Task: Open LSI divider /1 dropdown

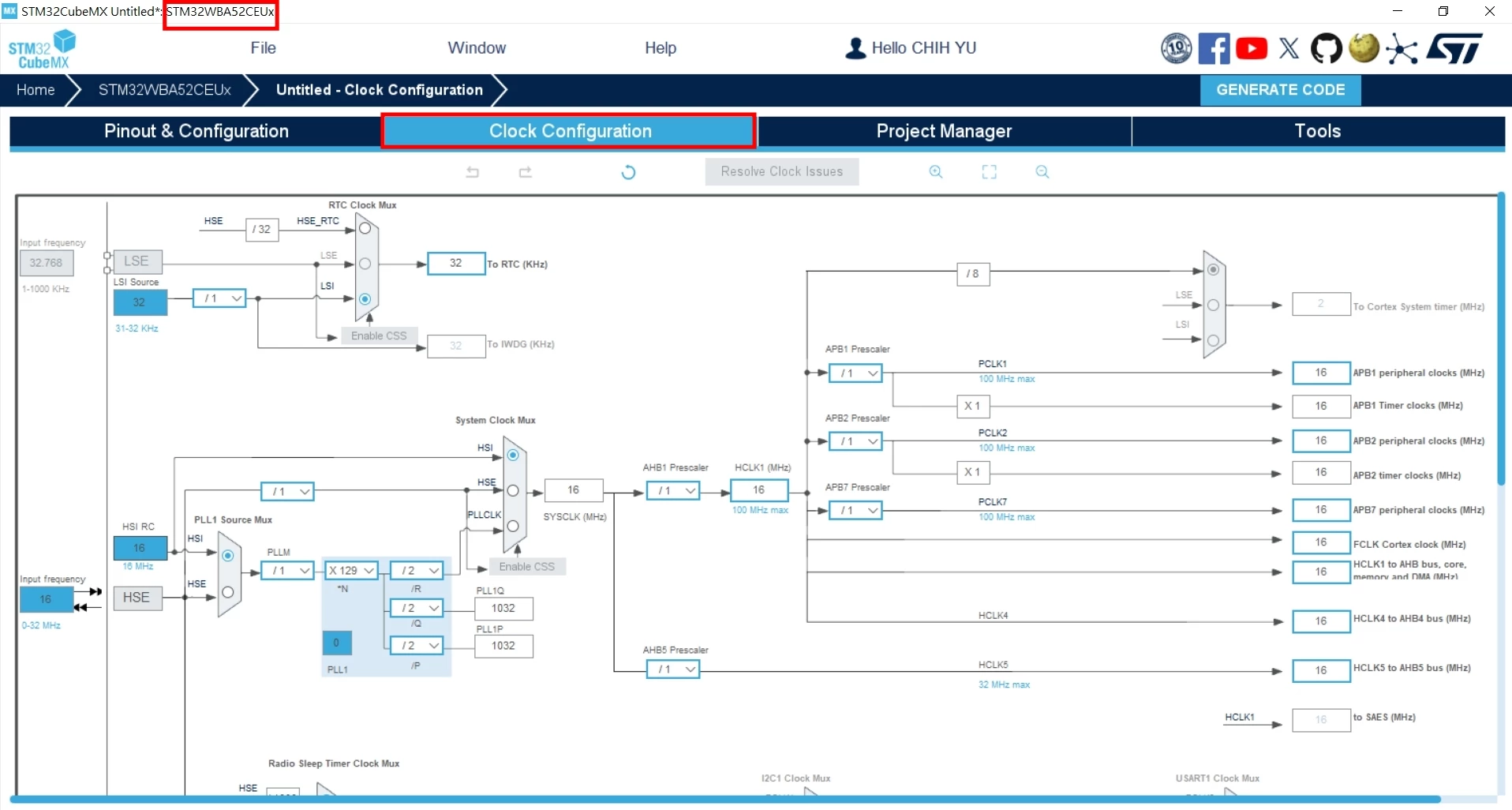Action: pos(220,298)
